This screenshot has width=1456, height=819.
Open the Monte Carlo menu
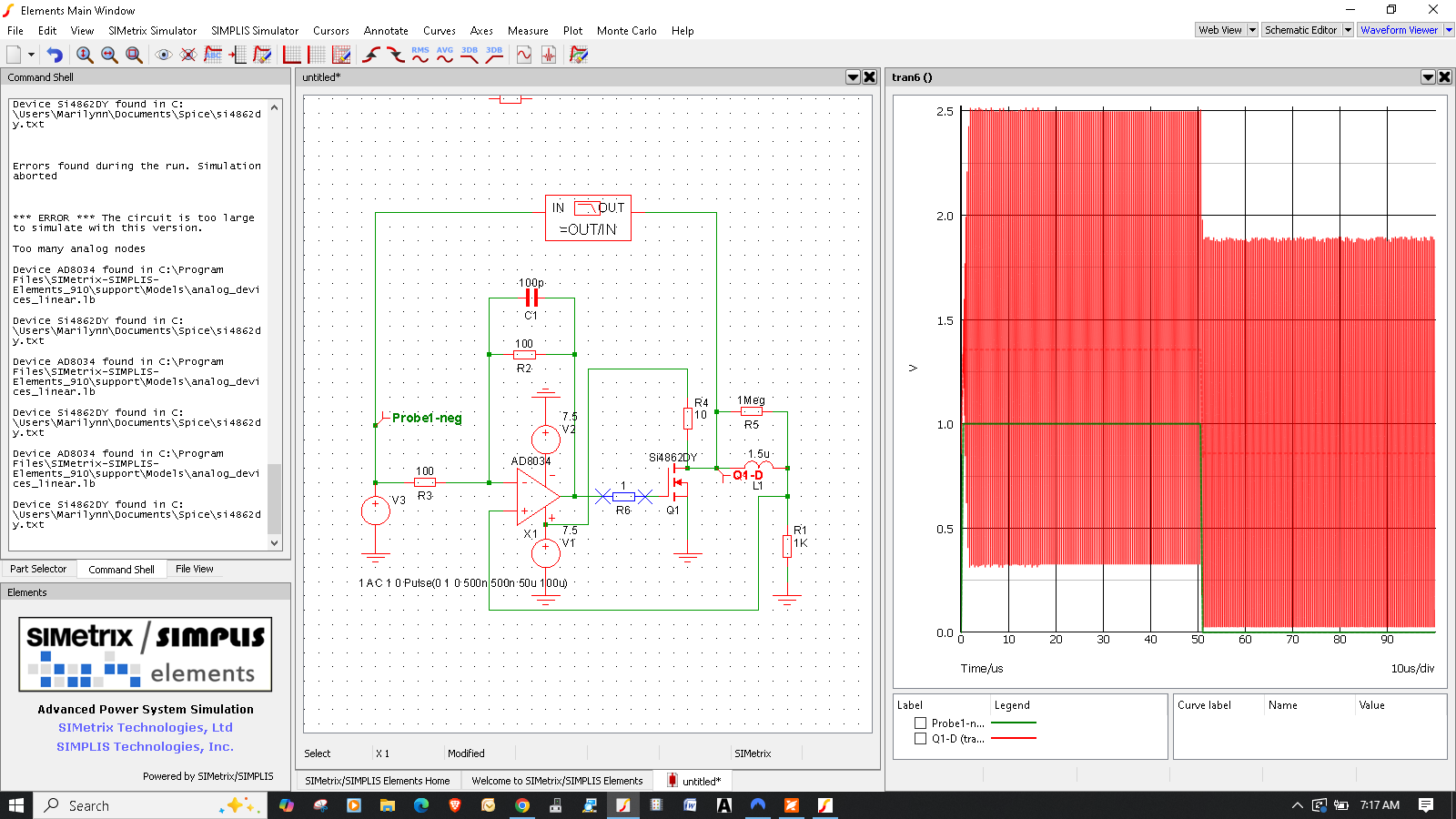627,31
